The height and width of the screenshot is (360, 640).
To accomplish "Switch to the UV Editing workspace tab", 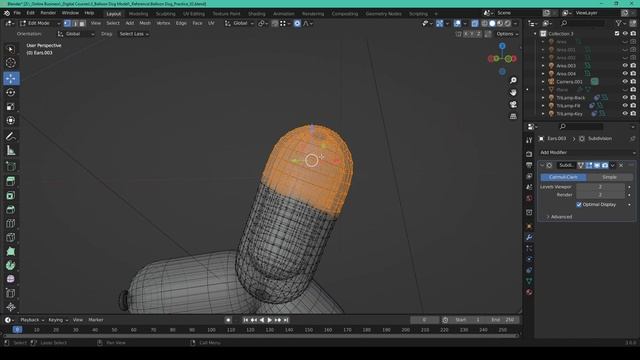I will point(193,14).
